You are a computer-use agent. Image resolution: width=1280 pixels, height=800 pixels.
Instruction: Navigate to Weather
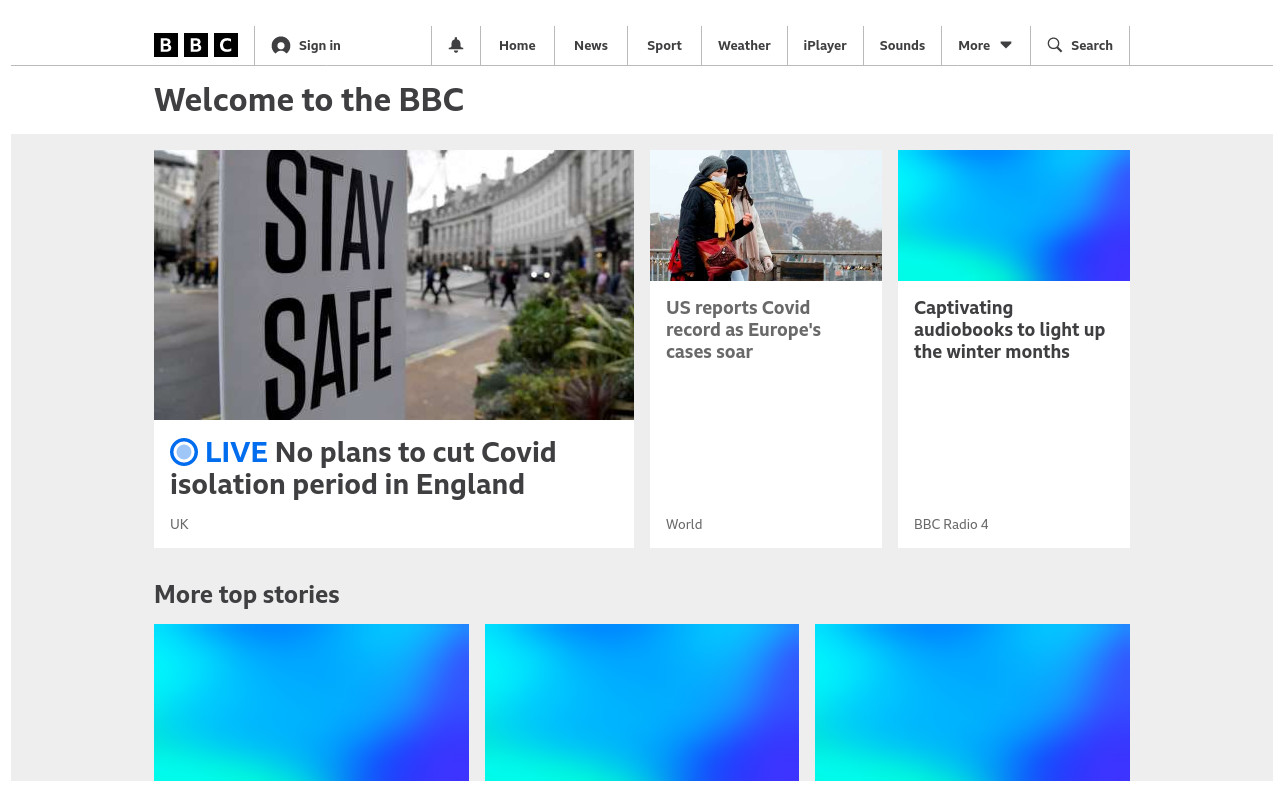pyautogui.click(x=744, y=46)
